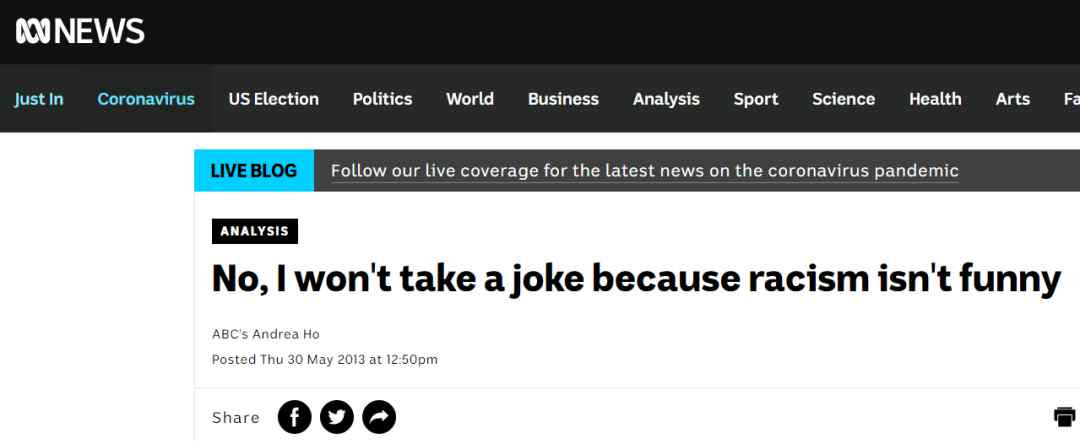Viewport: 1080px width, 441px height.
Task: Navigate to the World news section
Action: (x=470, y=99)
